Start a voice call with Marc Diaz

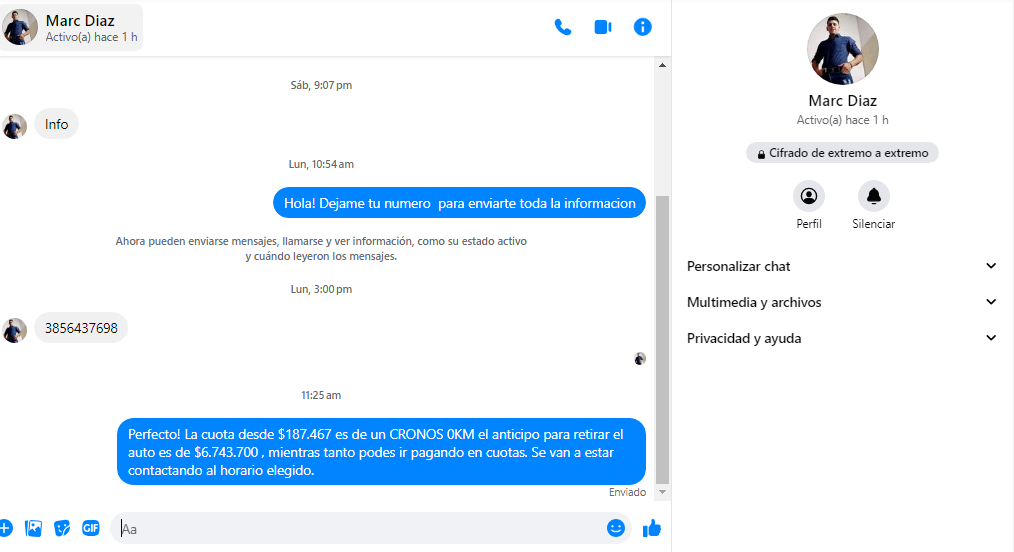click(x=563, y=27)
